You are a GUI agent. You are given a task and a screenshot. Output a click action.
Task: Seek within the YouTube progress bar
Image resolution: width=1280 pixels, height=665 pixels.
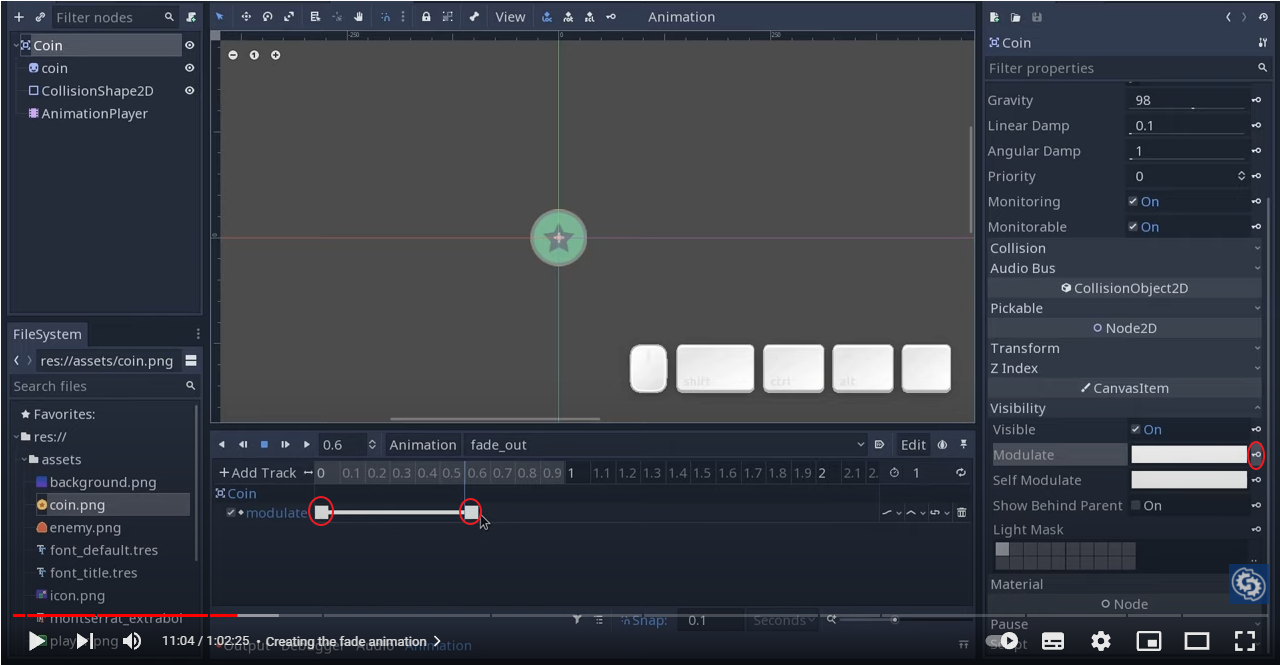tap(640, 616)
